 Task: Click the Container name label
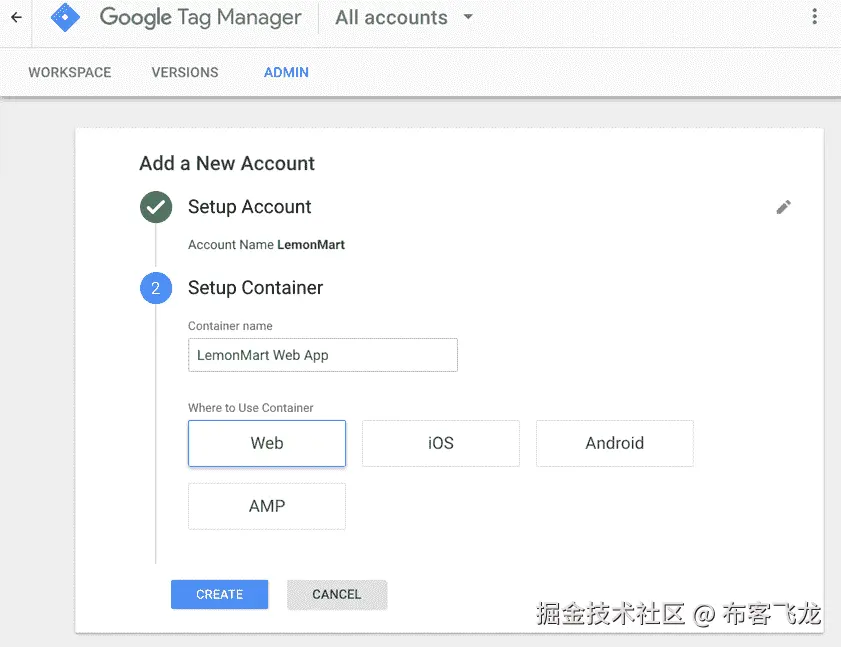click(x=230, y=326)
